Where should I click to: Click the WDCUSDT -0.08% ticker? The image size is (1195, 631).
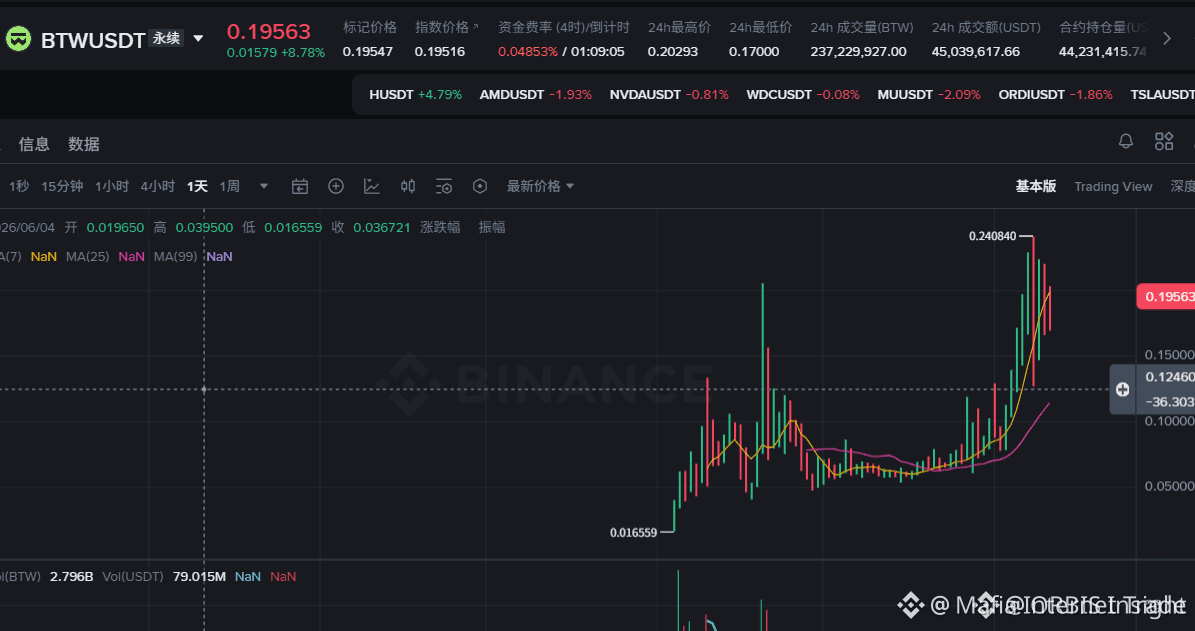pos(803,94)
